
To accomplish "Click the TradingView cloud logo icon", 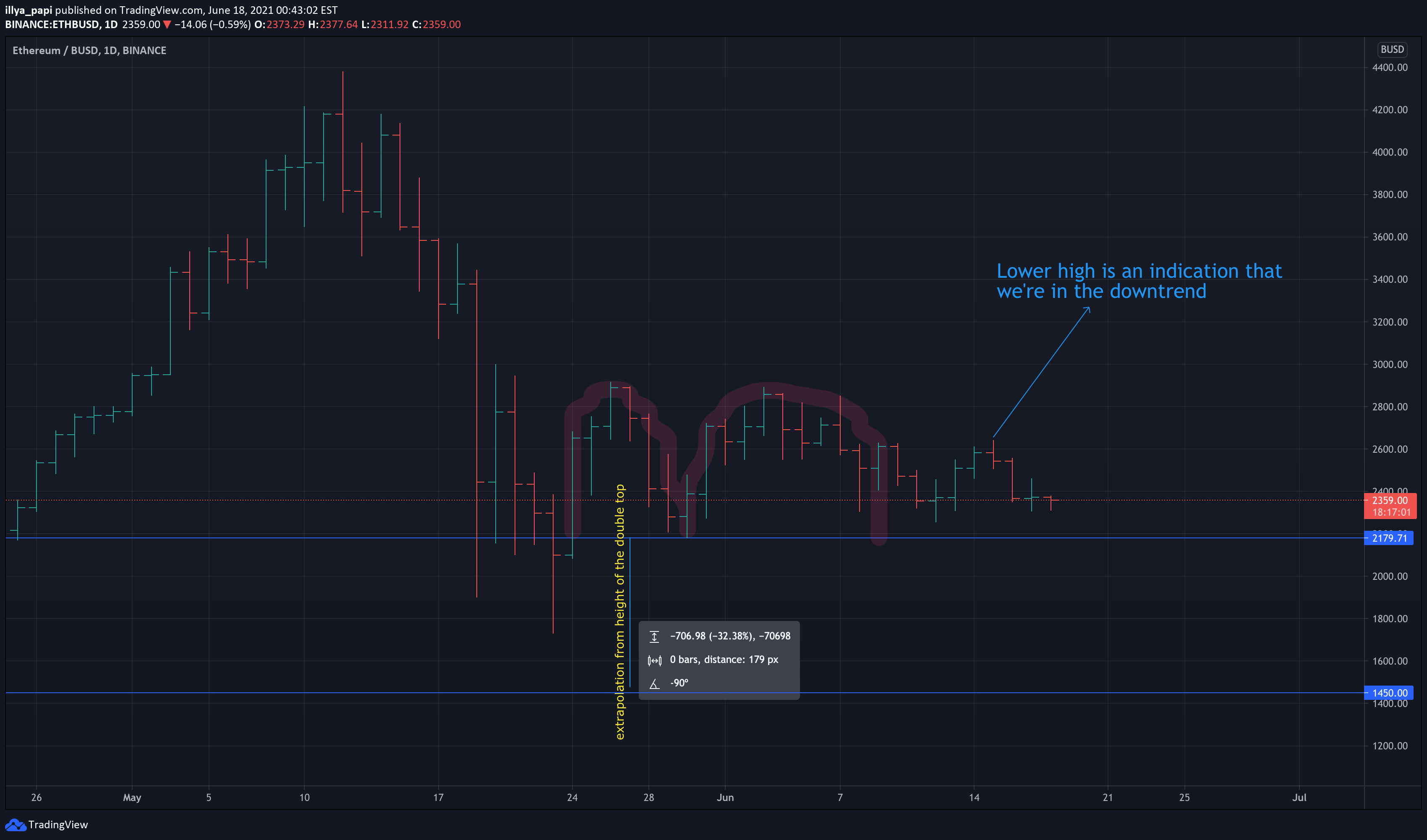I will pyautogui.click(x=15, y=825).
